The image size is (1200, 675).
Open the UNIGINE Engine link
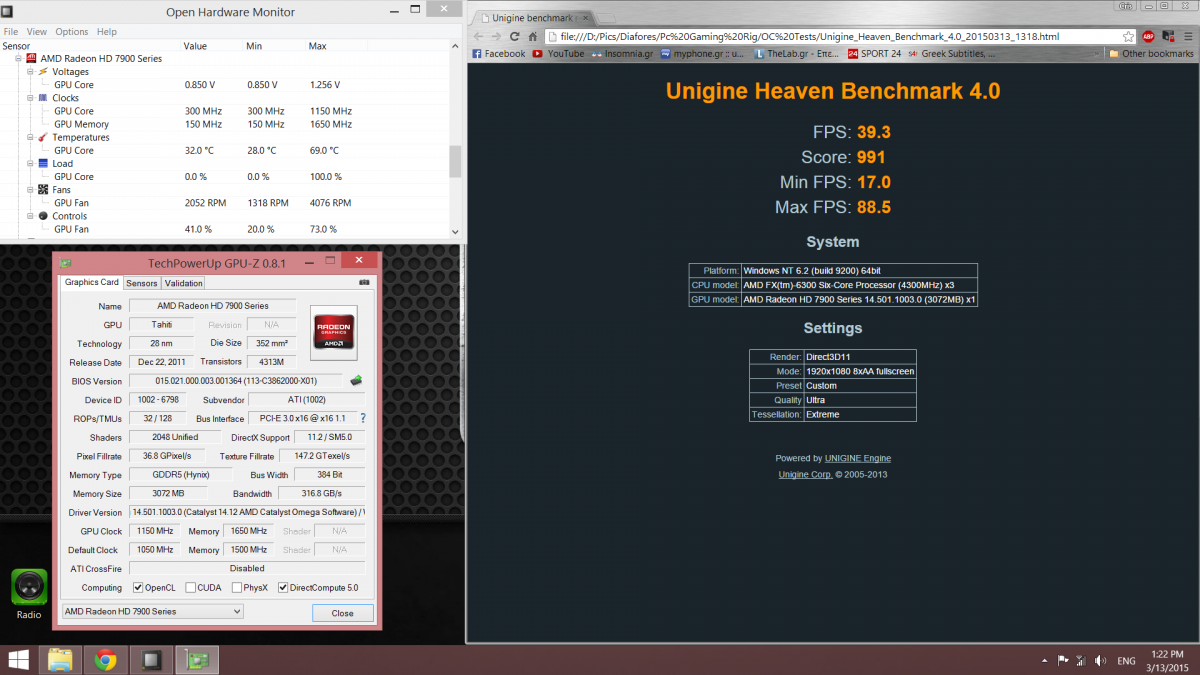click(x=858, y=458)
